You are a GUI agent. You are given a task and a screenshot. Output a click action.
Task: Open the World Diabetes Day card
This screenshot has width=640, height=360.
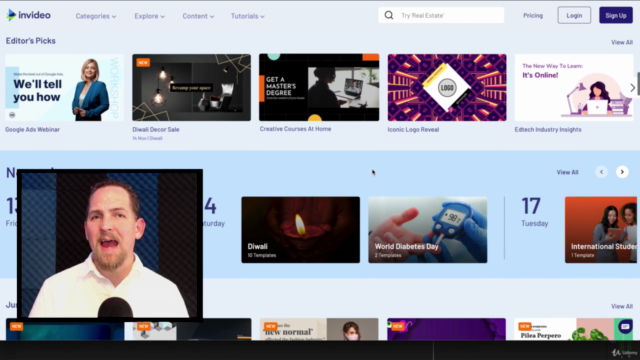click(428, 230)
